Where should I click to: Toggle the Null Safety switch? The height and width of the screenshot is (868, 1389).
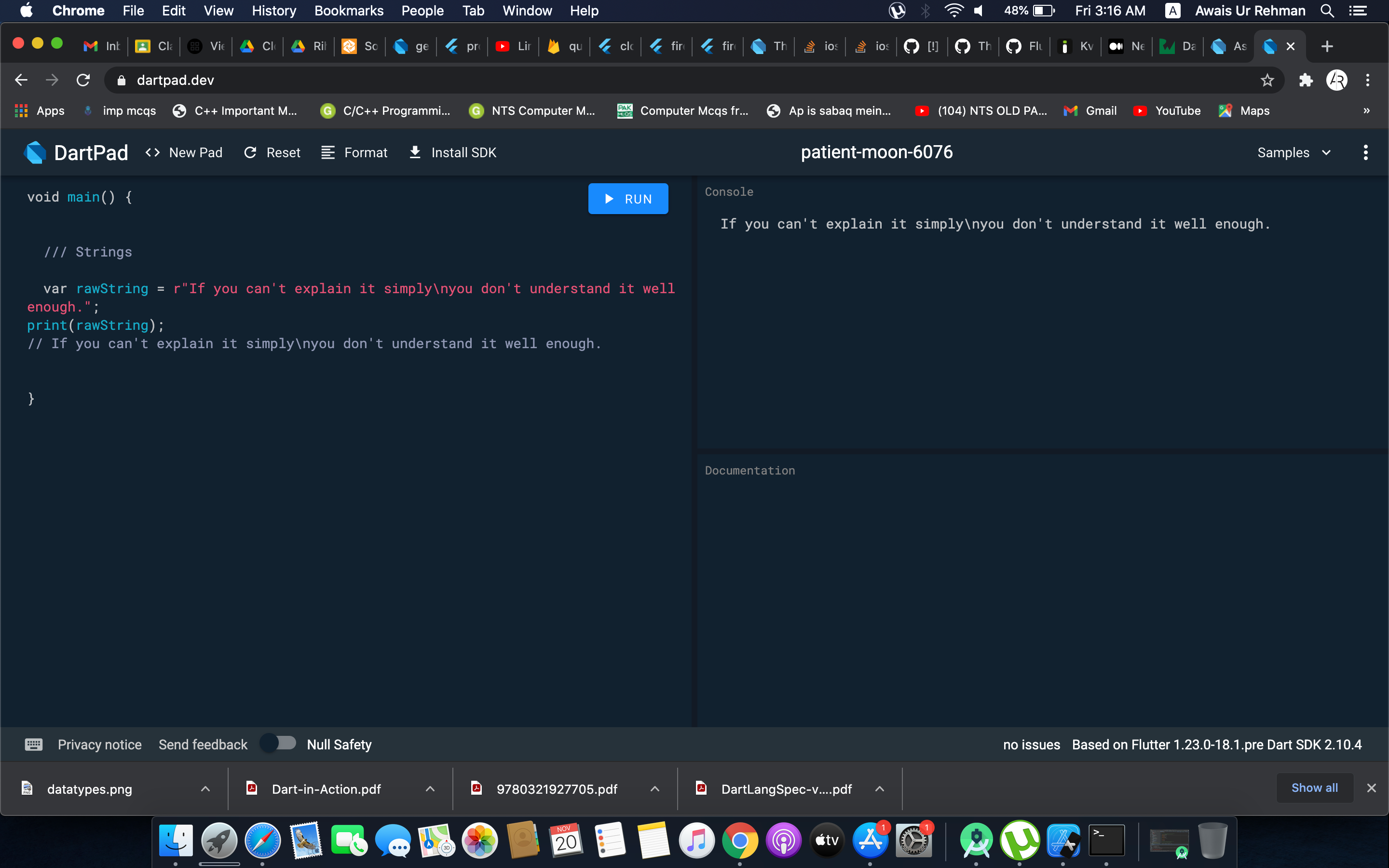(278, 744)
